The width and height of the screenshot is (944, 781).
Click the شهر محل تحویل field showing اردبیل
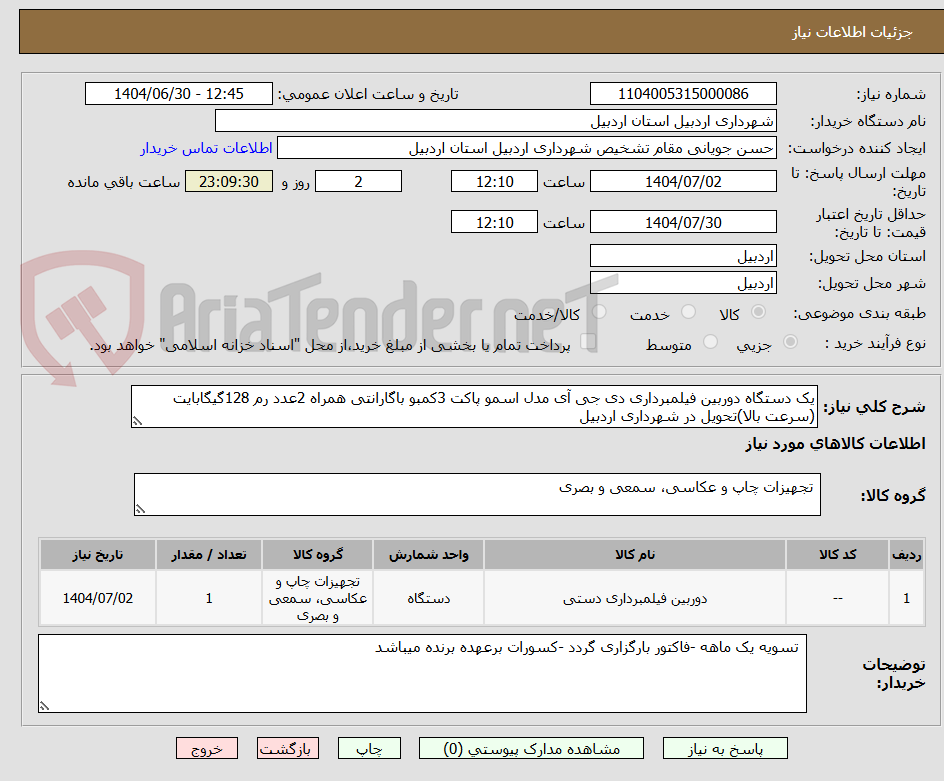pyautogui.click(x=683, y=283)
